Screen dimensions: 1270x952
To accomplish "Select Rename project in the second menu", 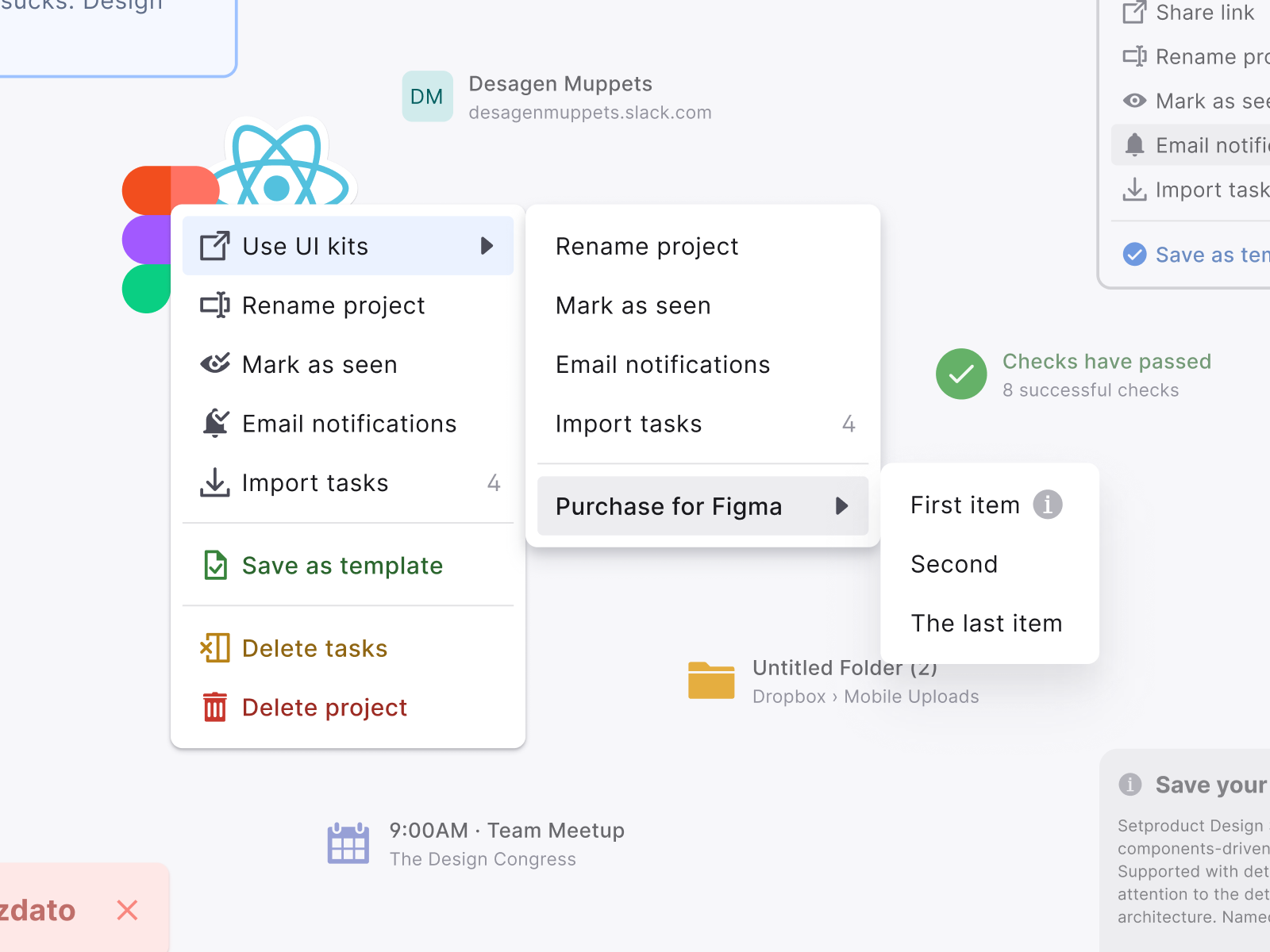I will pyautogui.click(x=647, y=246).
